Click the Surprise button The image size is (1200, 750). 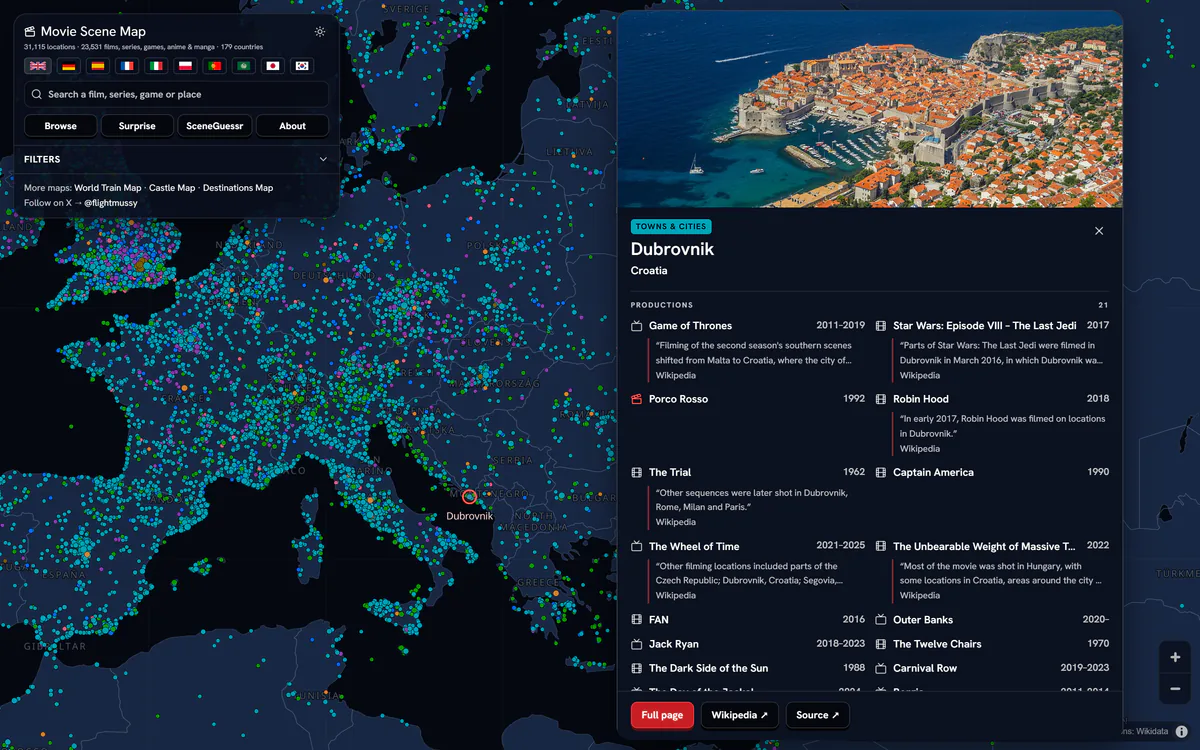pos(137,126)
